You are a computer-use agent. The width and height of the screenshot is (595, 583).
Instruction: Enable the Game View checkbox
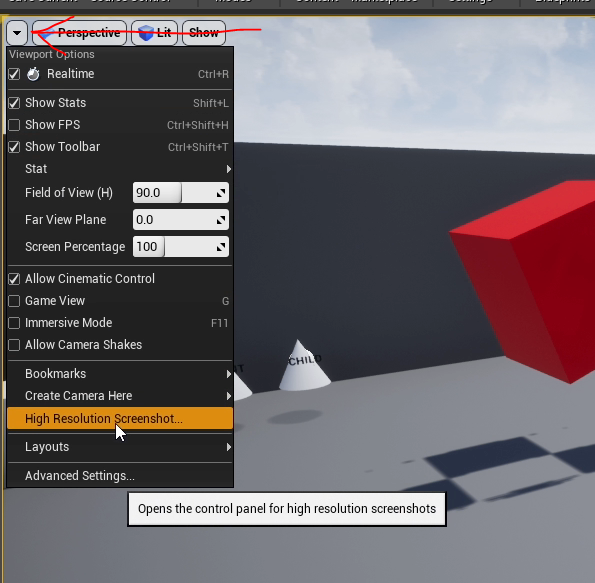pos(14,301)
